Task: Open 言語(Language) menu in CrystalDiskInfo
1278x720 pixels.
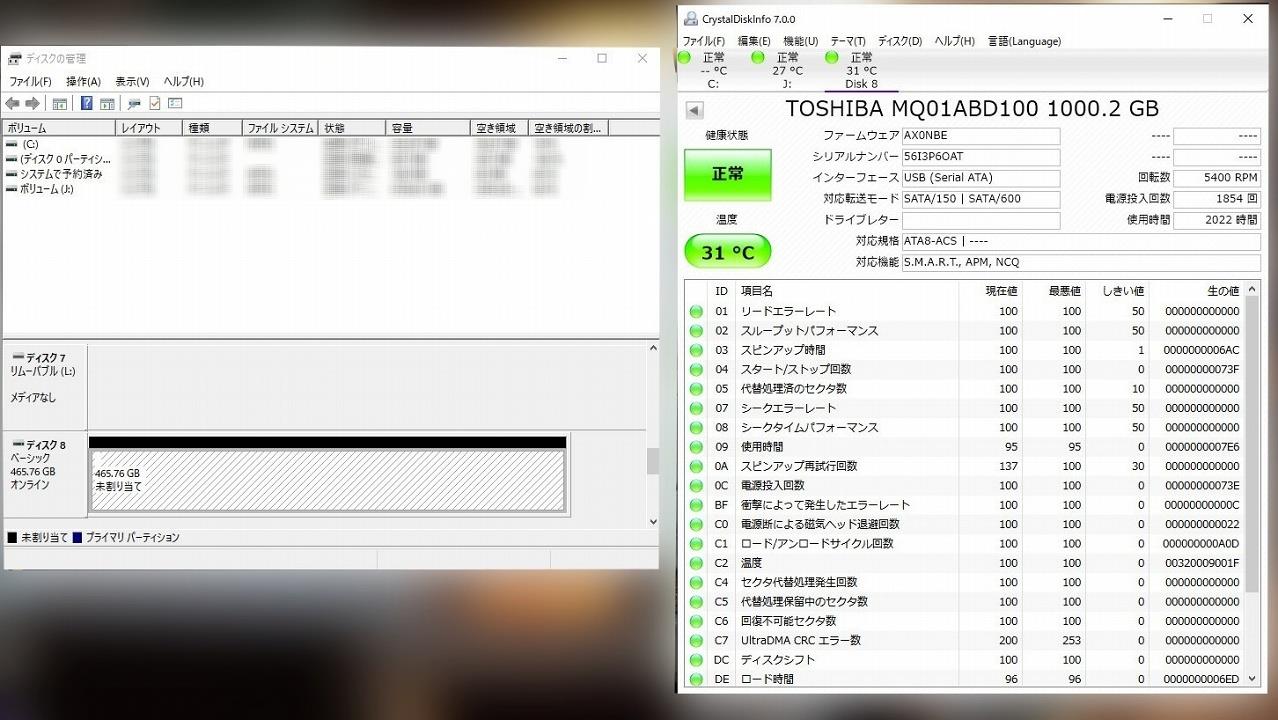Action: [1024, 41]
